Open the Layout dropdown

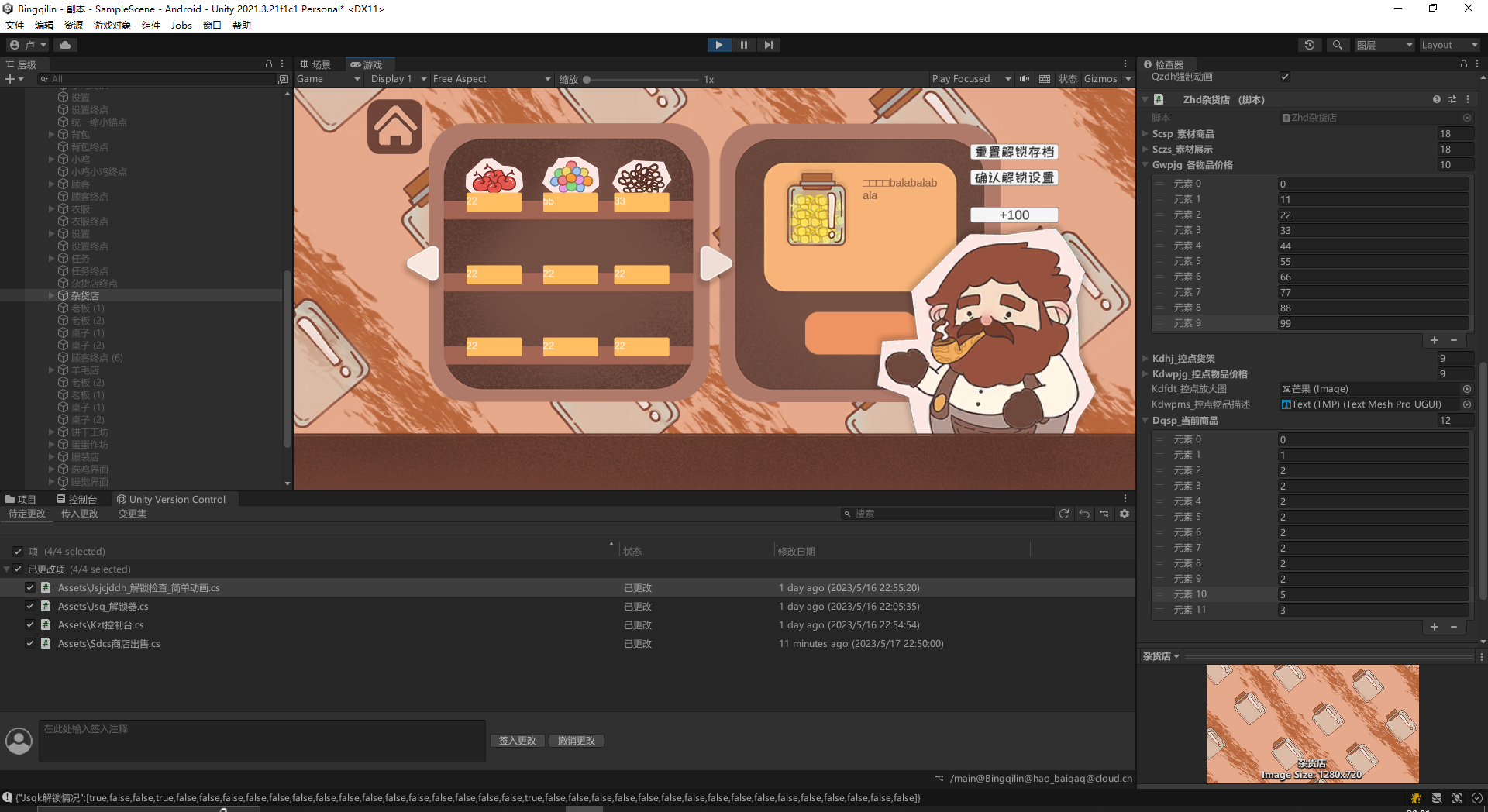1449,45
